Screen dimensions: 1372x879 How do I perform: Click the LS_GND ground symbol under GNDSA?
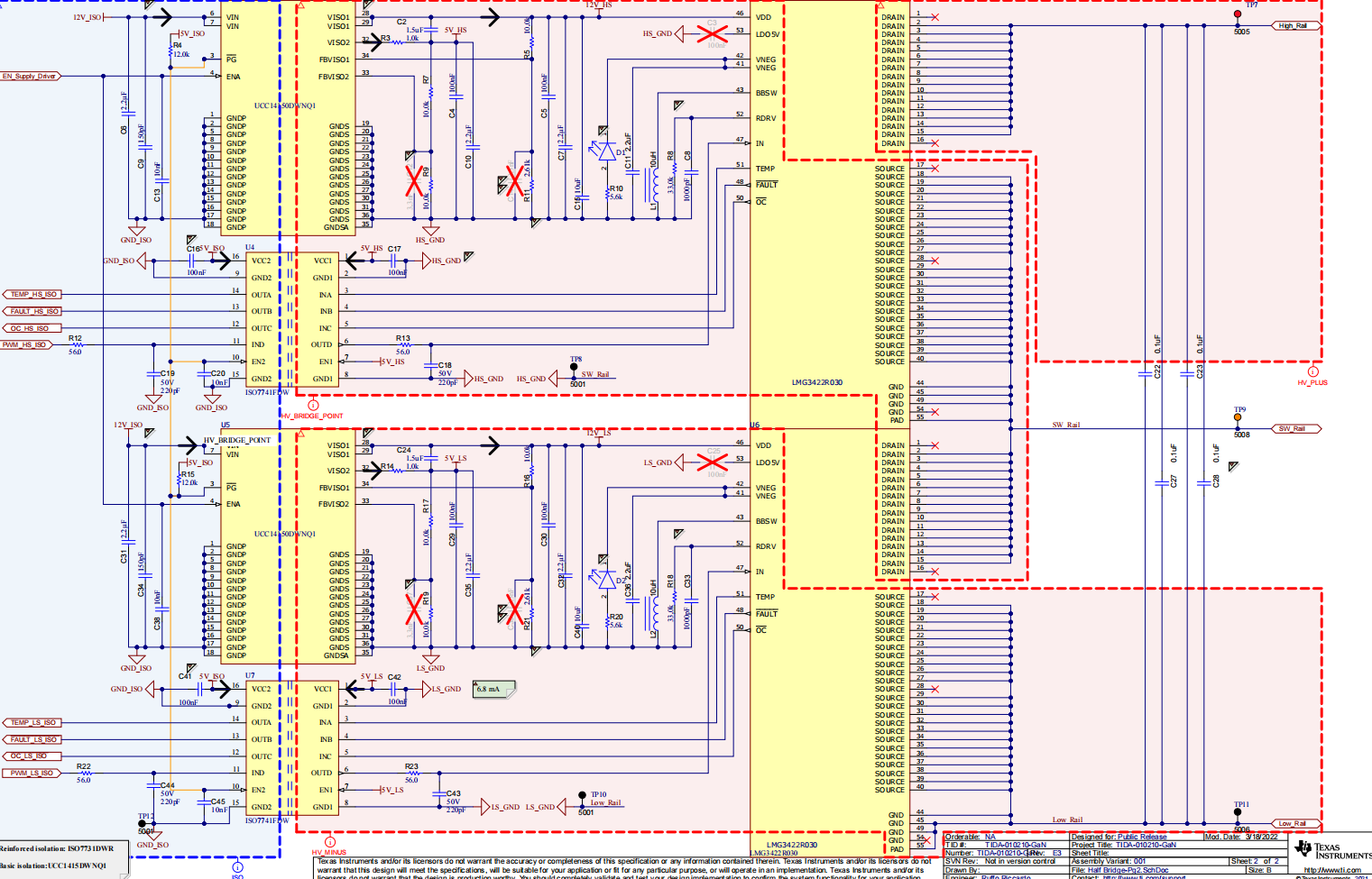click(x=430, y=661)
